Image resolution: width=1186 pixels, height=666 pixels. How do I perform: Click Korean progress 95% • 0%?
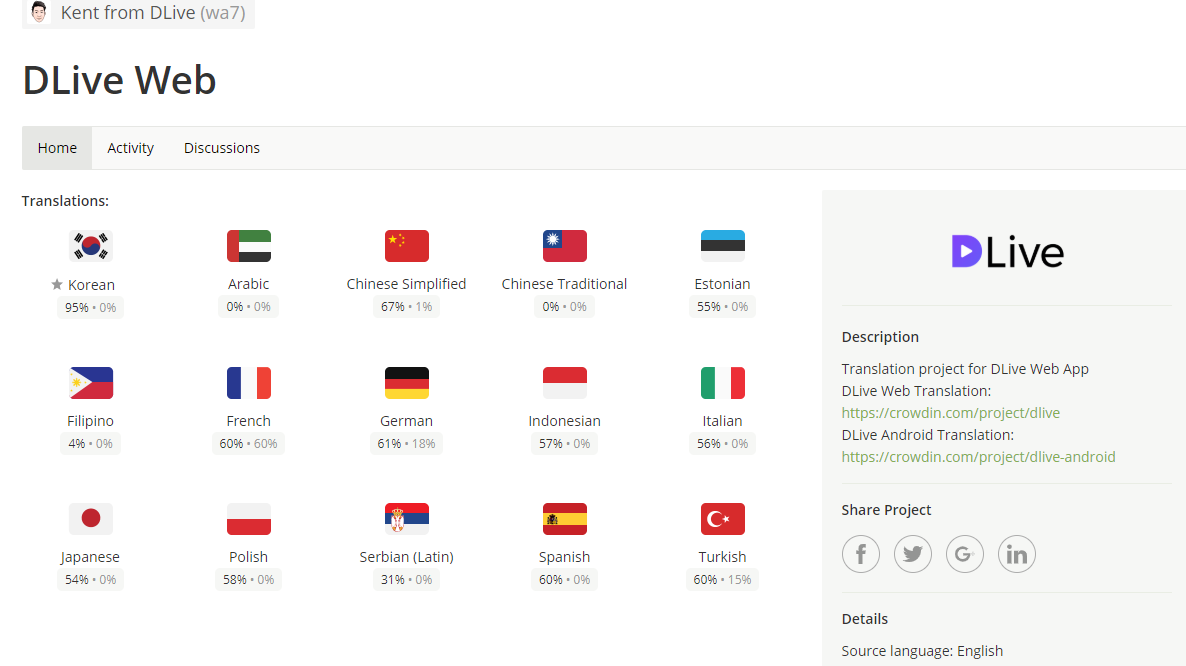(x=91, y=308)
